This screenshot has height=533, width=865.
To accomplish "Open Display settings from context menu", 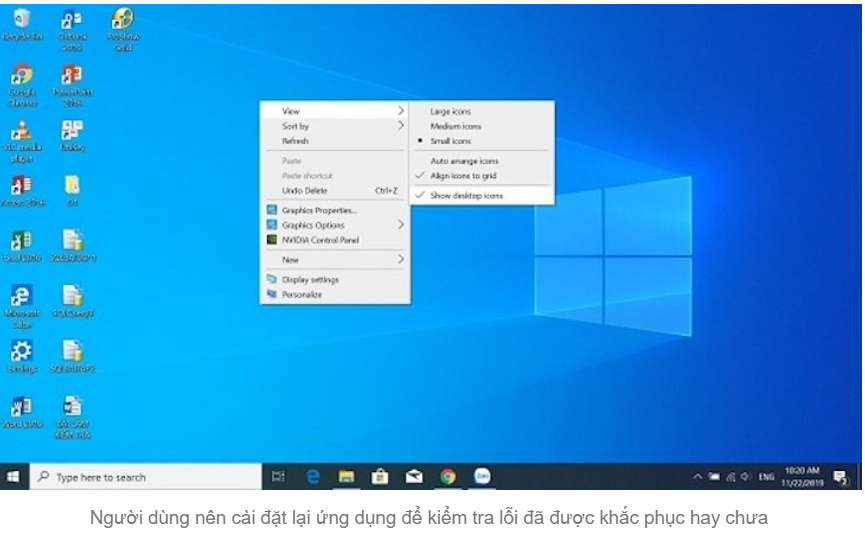I will click(309, 280).
